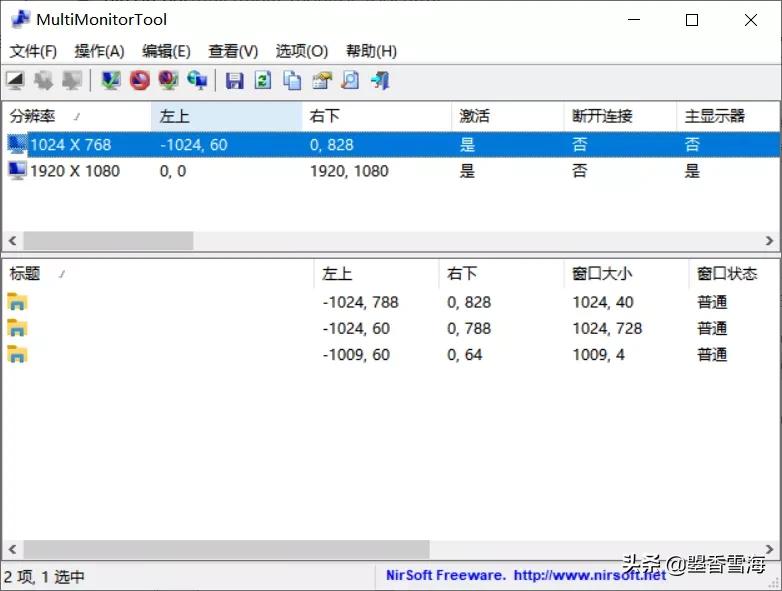782x591 pixels.
Task: Open the 查看(V) menu
Action: pyautogui.click(x=233, y=51)
